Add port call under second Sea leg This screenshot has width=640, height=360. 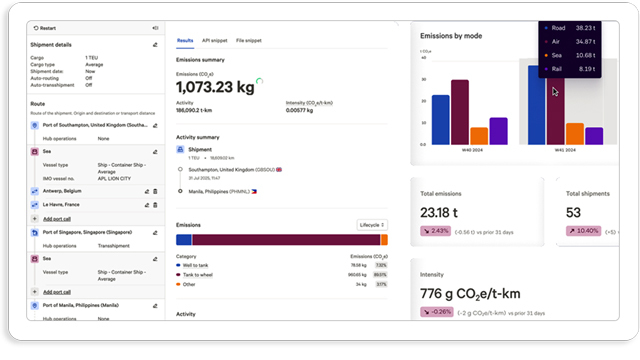click(x=57, y=292)
